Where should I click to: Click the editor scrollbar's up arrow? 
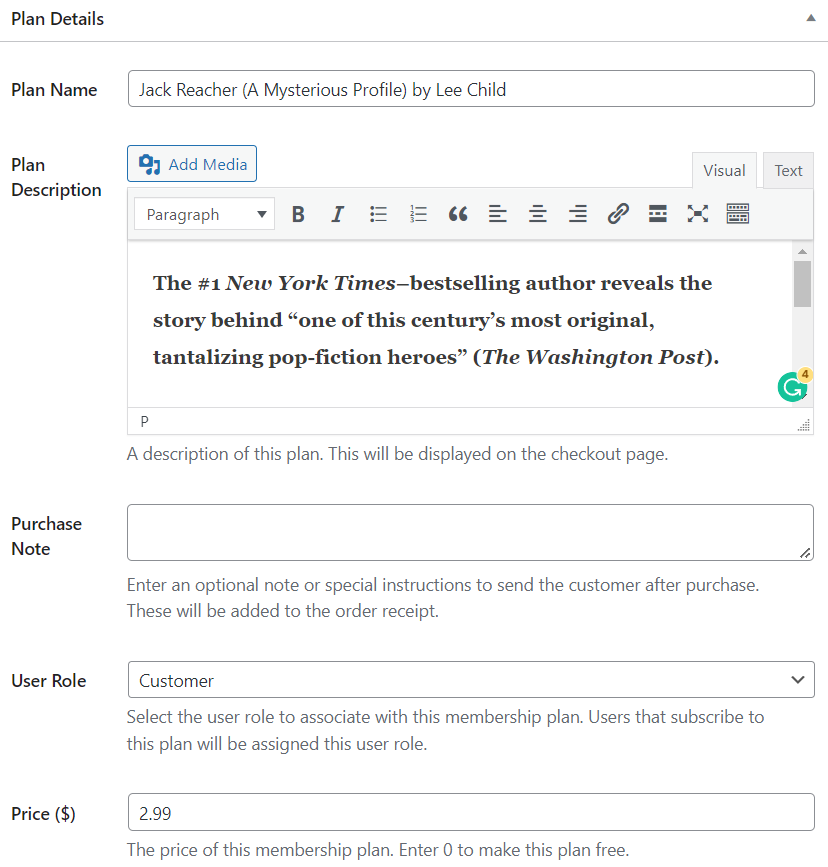coord(802,252)
